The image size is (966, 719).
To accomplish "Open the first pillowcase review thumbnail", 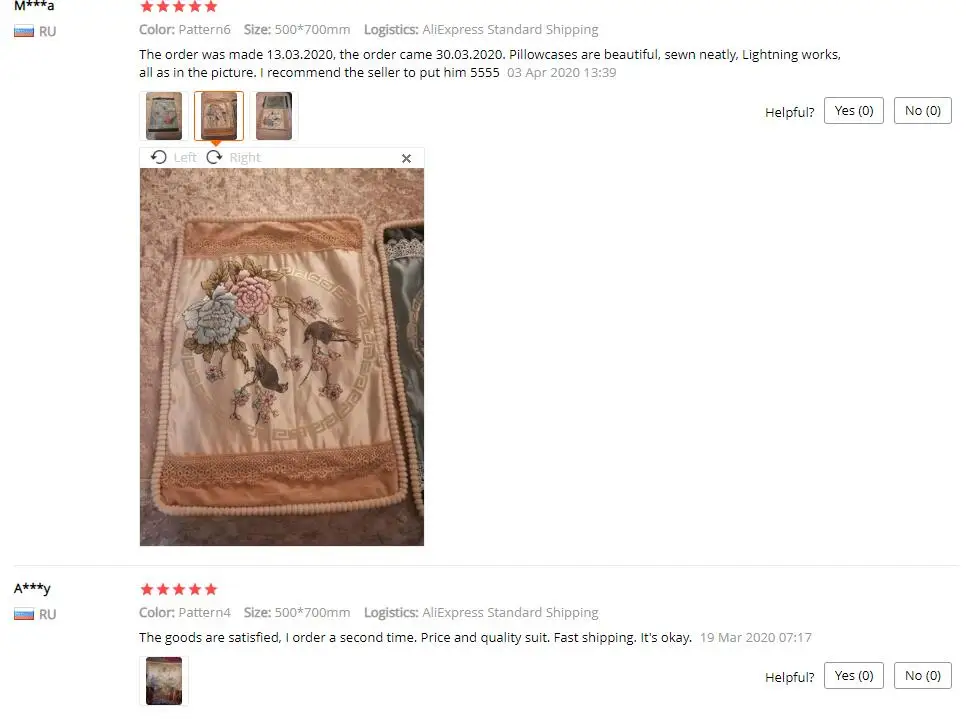I will pyautogui.click(x=164, y=116).
